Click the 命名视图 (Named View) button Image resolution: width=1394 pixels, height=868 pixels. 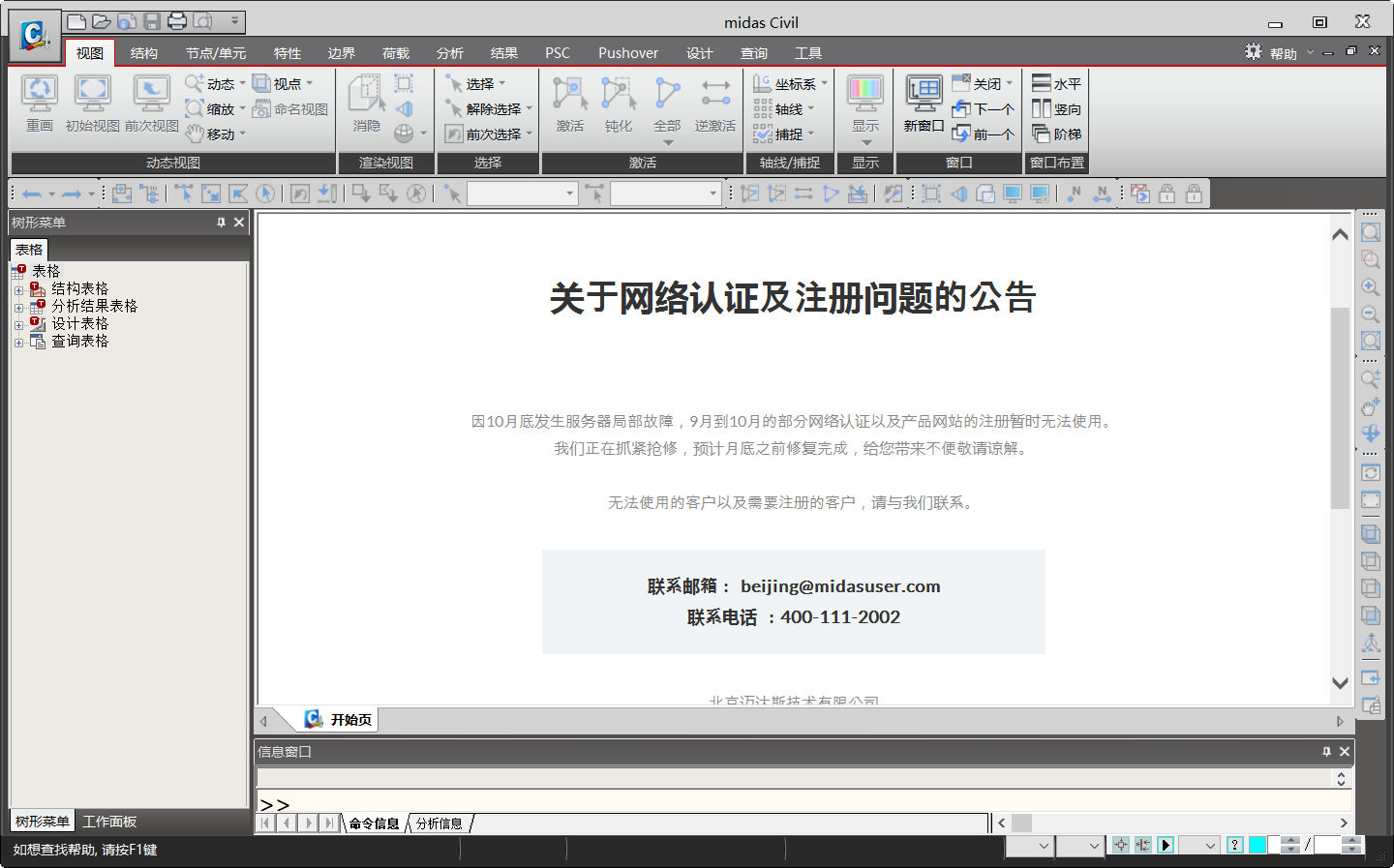(290, 109)
